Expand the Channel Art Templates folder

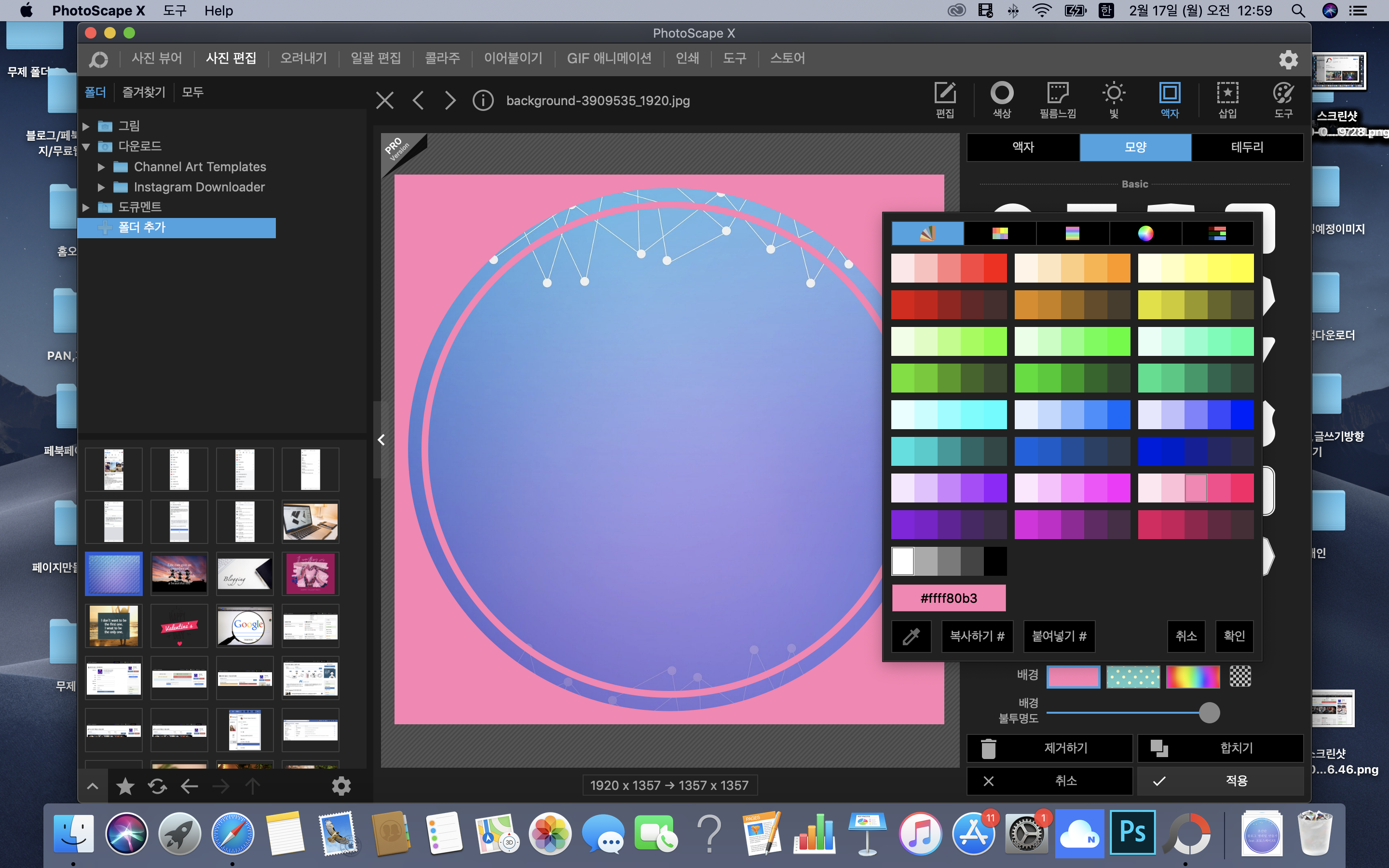point(101,167)
